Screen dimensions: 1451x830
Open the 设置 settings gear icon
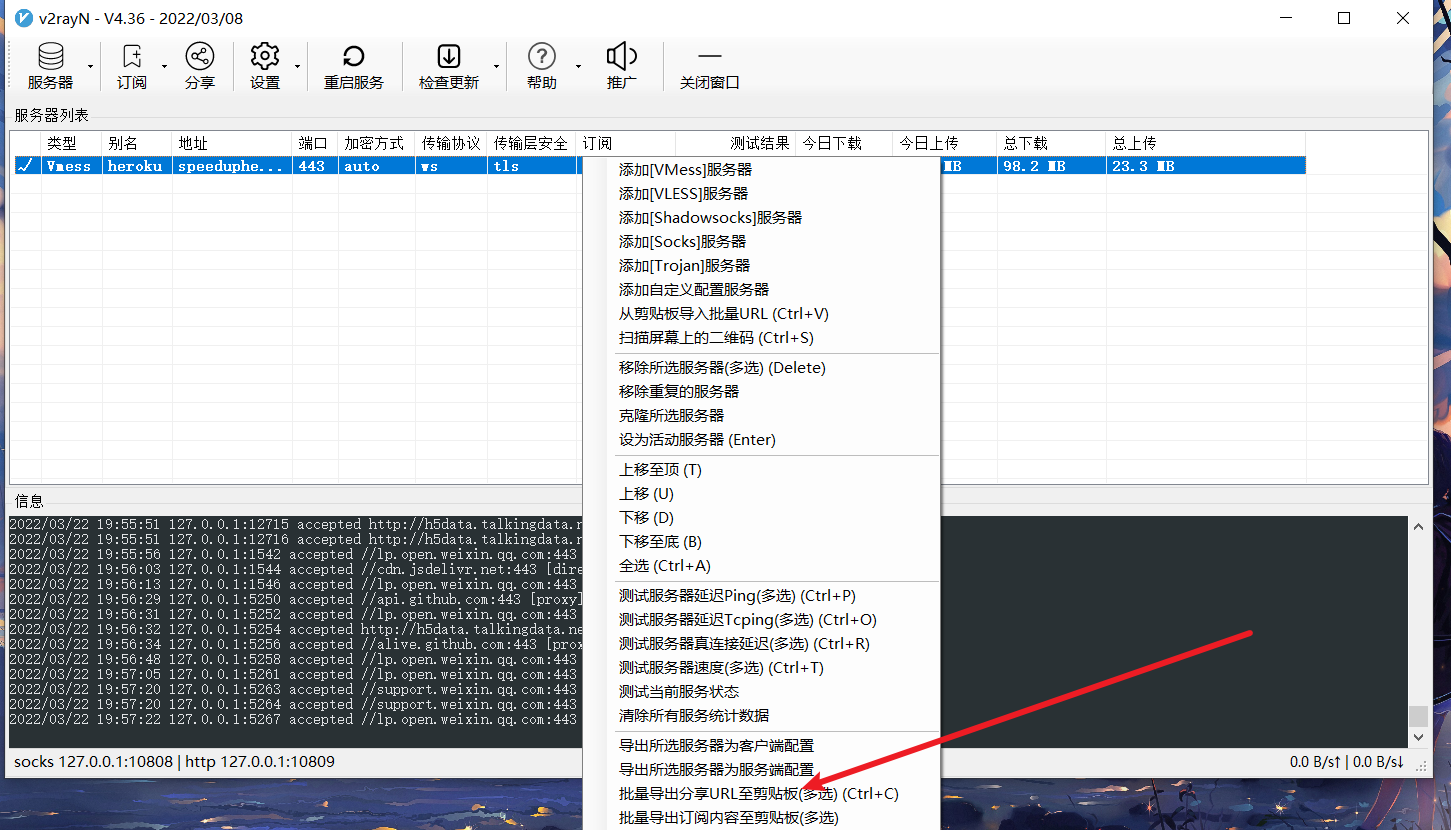(265, 67)
